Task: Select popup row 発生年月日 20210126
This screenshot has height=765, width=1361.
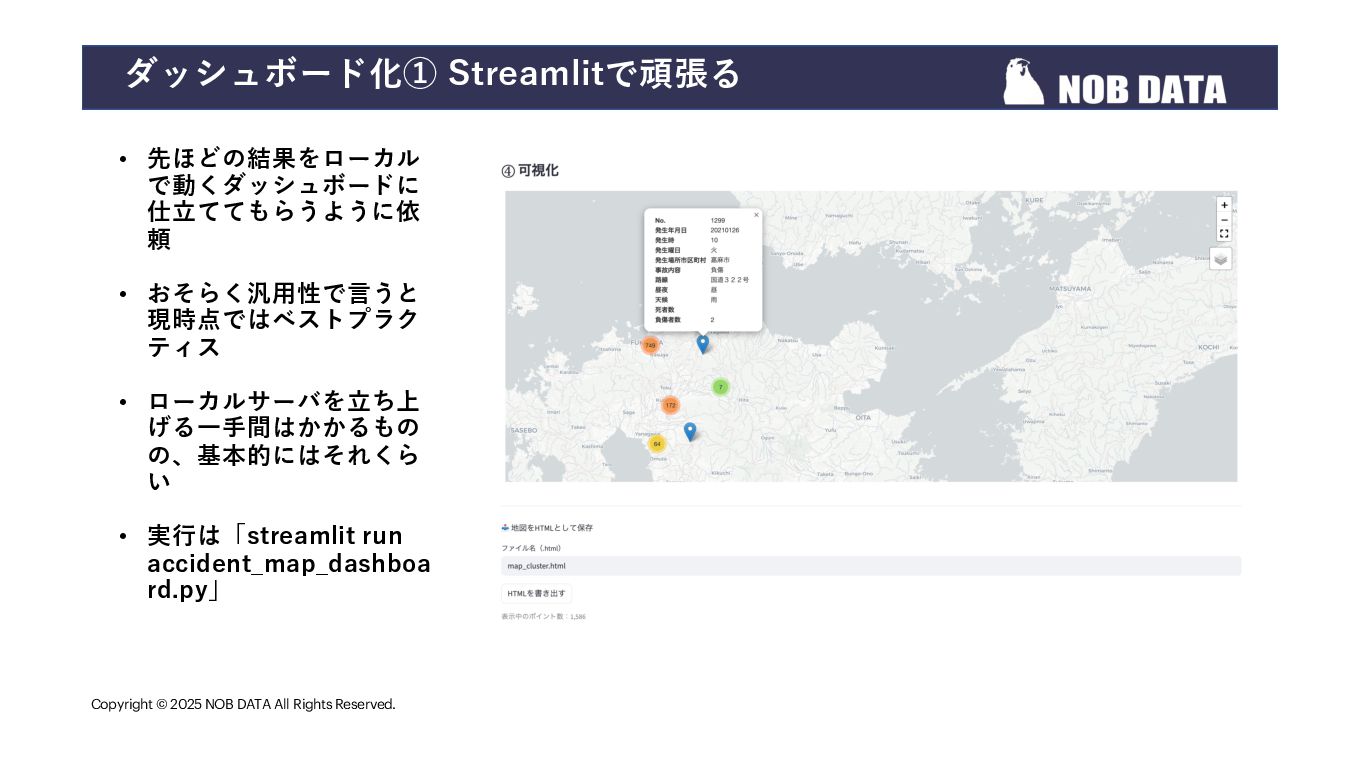Action: coord(698,230)
